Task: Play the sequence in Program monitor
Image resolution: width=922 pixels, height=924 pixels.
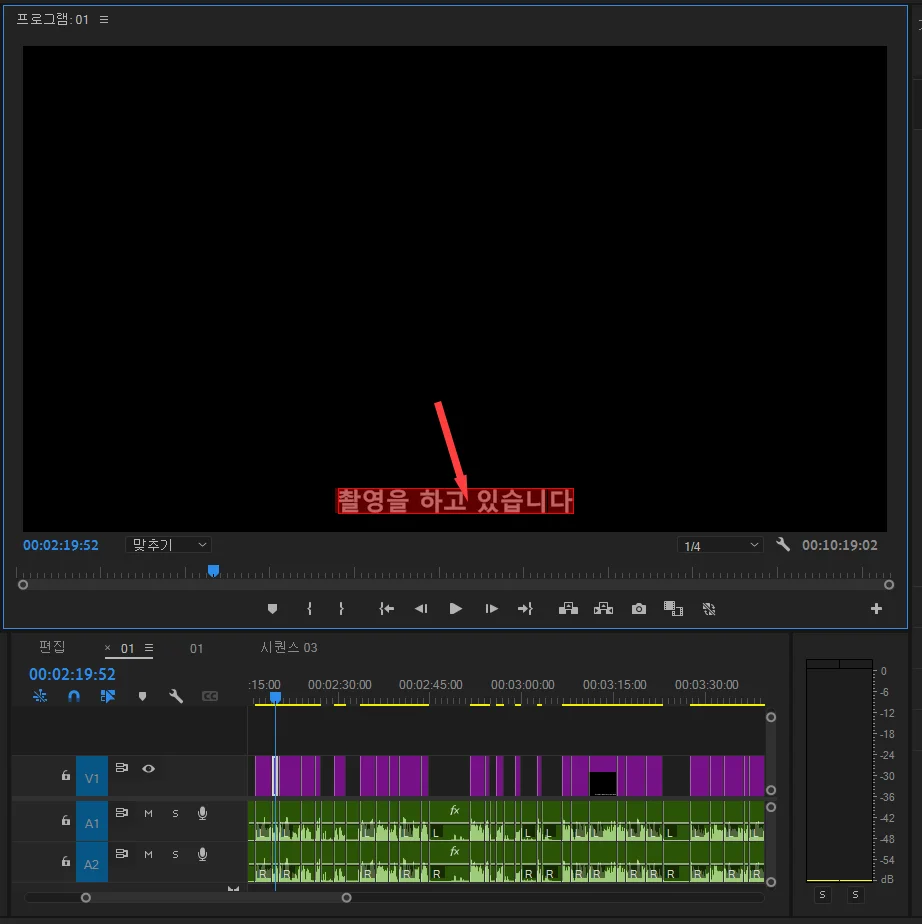Action: [x=455, y=609]
